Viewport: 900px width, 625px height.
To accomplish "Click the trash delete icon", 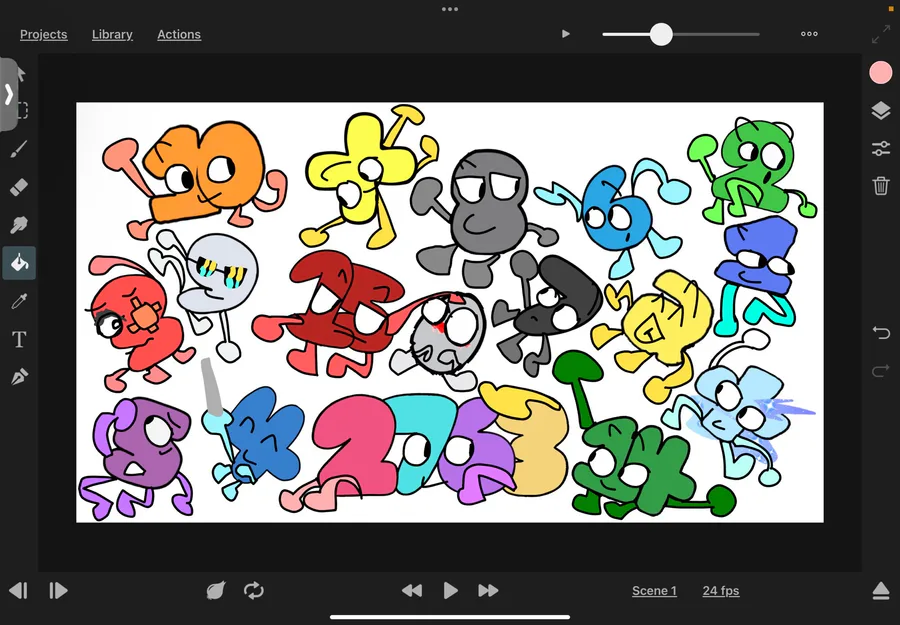I will pyautogui.click(x=880, y=186).
